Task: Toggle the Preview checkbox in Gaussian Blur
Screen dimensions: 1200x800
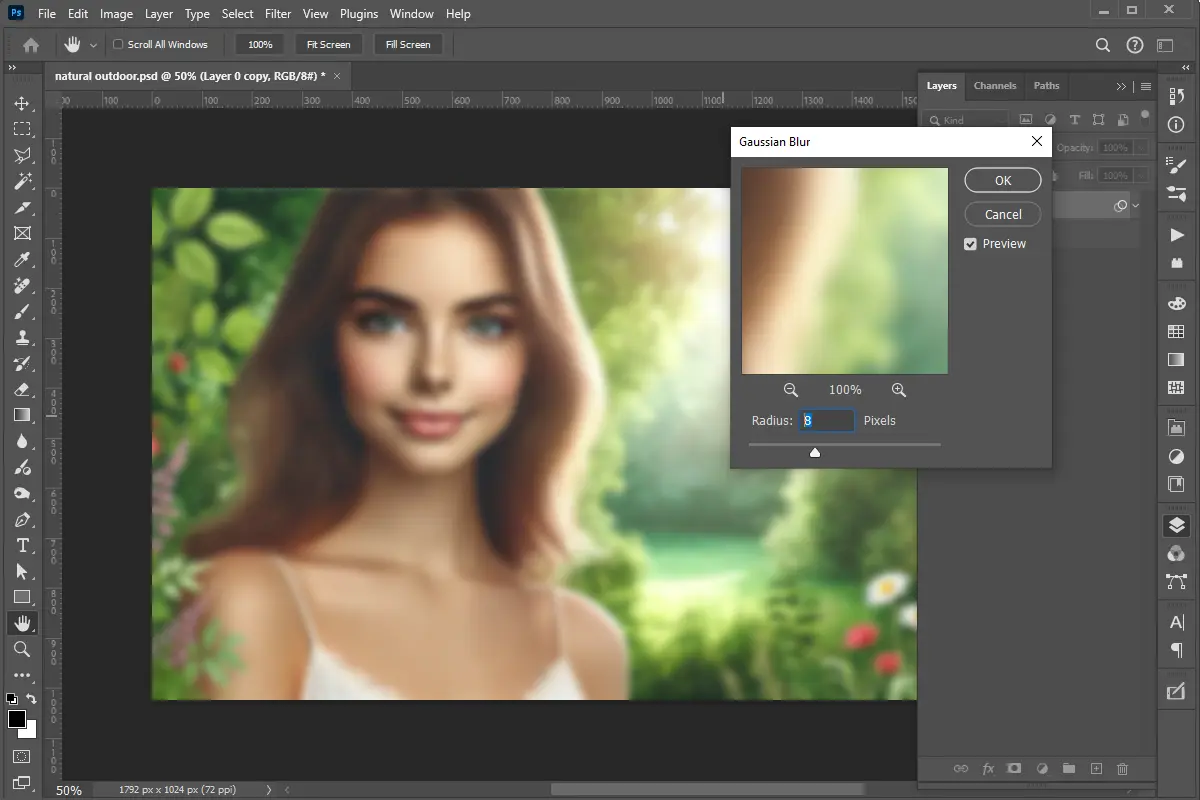Action: pyautogui.click(x=970, y=243)
